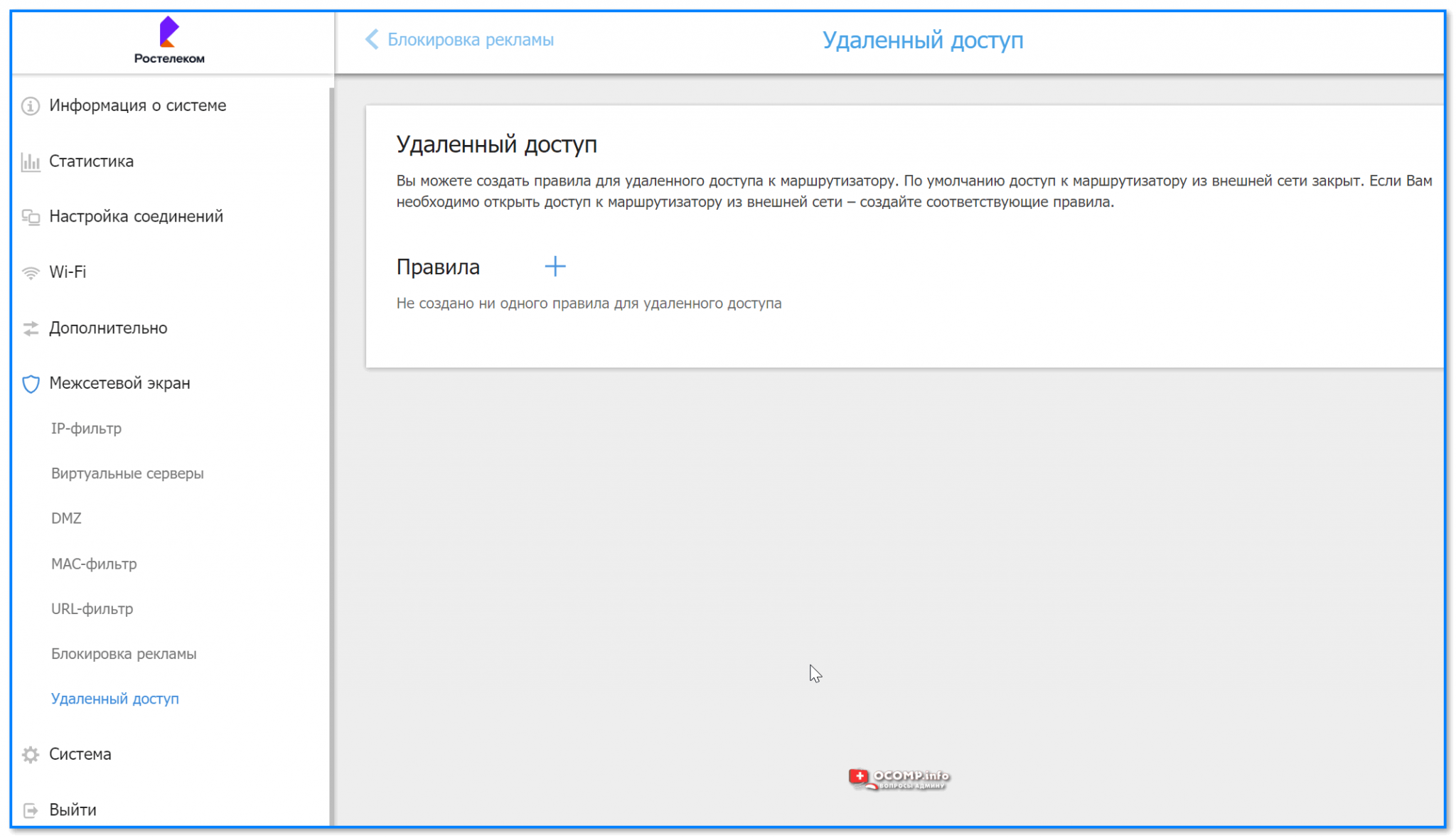Open the Статистика menu item
1456x838 pixels.
point(92,161)
